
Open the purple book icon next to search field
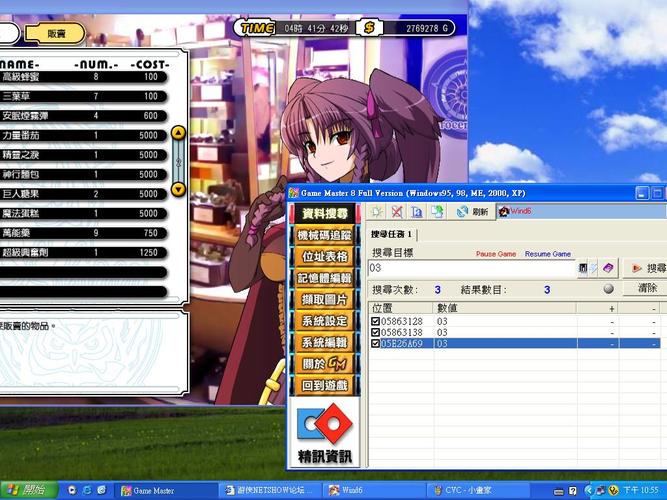(x=608, y=268)
